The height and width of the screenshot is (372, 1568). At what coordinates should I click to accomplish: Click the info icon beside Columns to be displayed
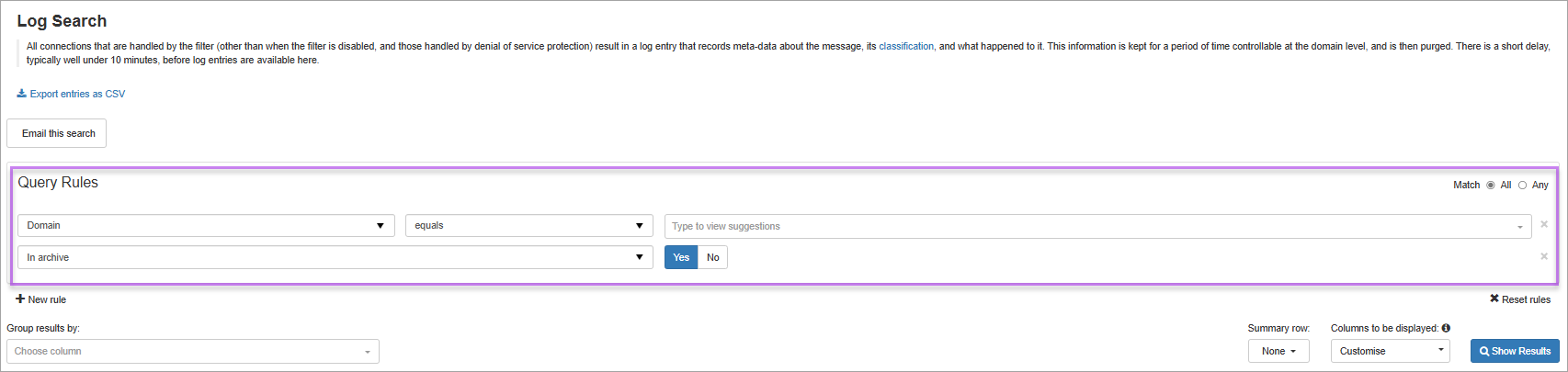(1446, 328)
